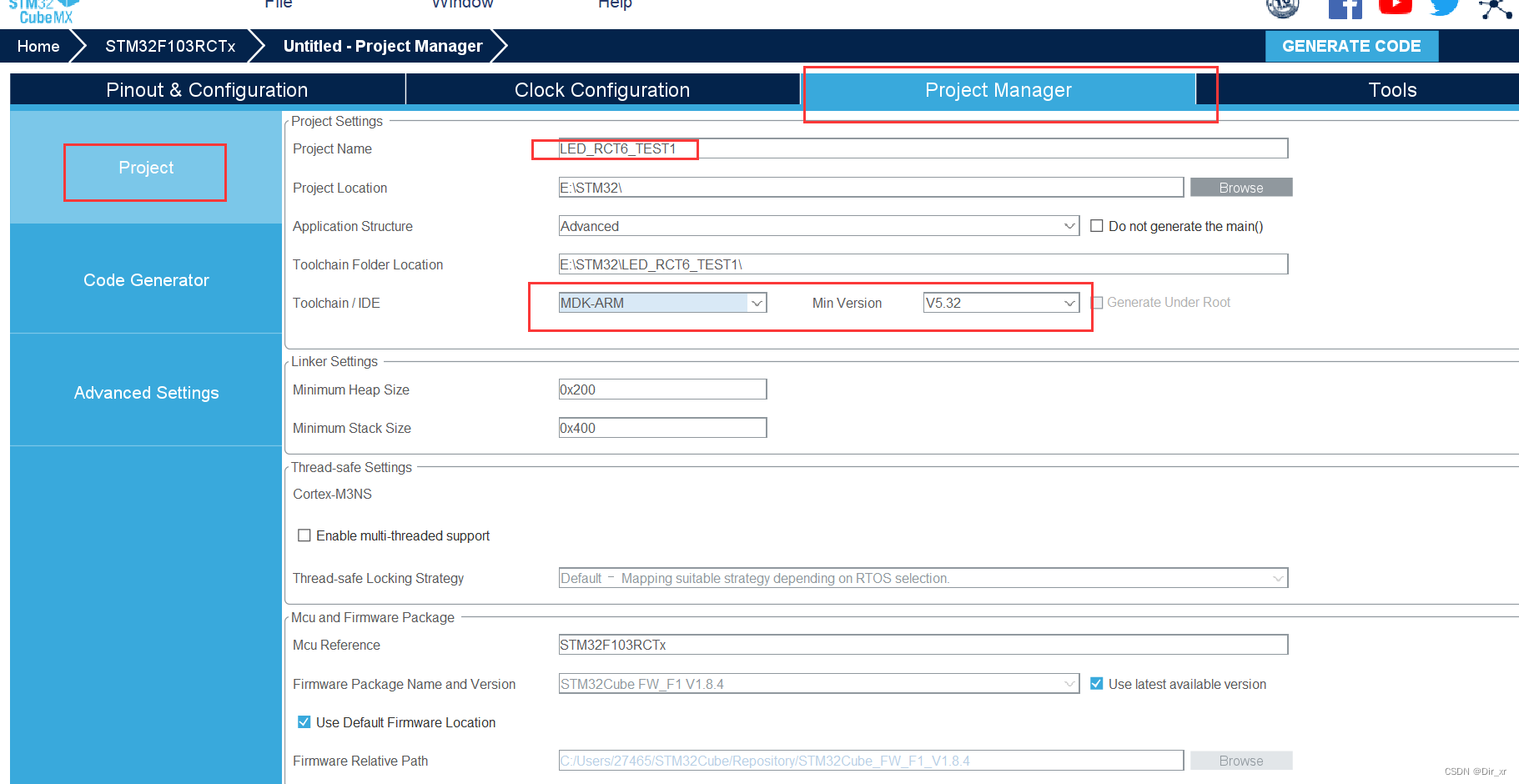Open the File menu
Viewport: 1519px width, 784px height.
click(279, 4)
